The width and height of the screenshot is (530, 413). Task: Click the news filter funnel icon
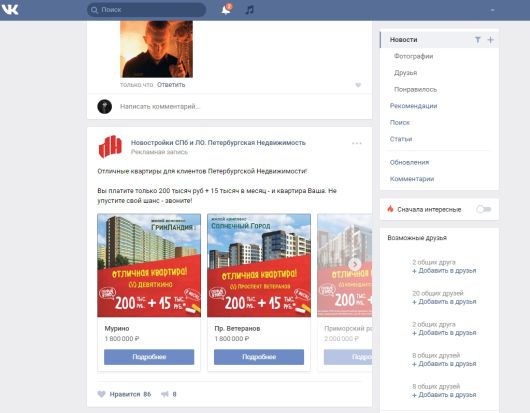pyautogui.click(x=478, y=40)
